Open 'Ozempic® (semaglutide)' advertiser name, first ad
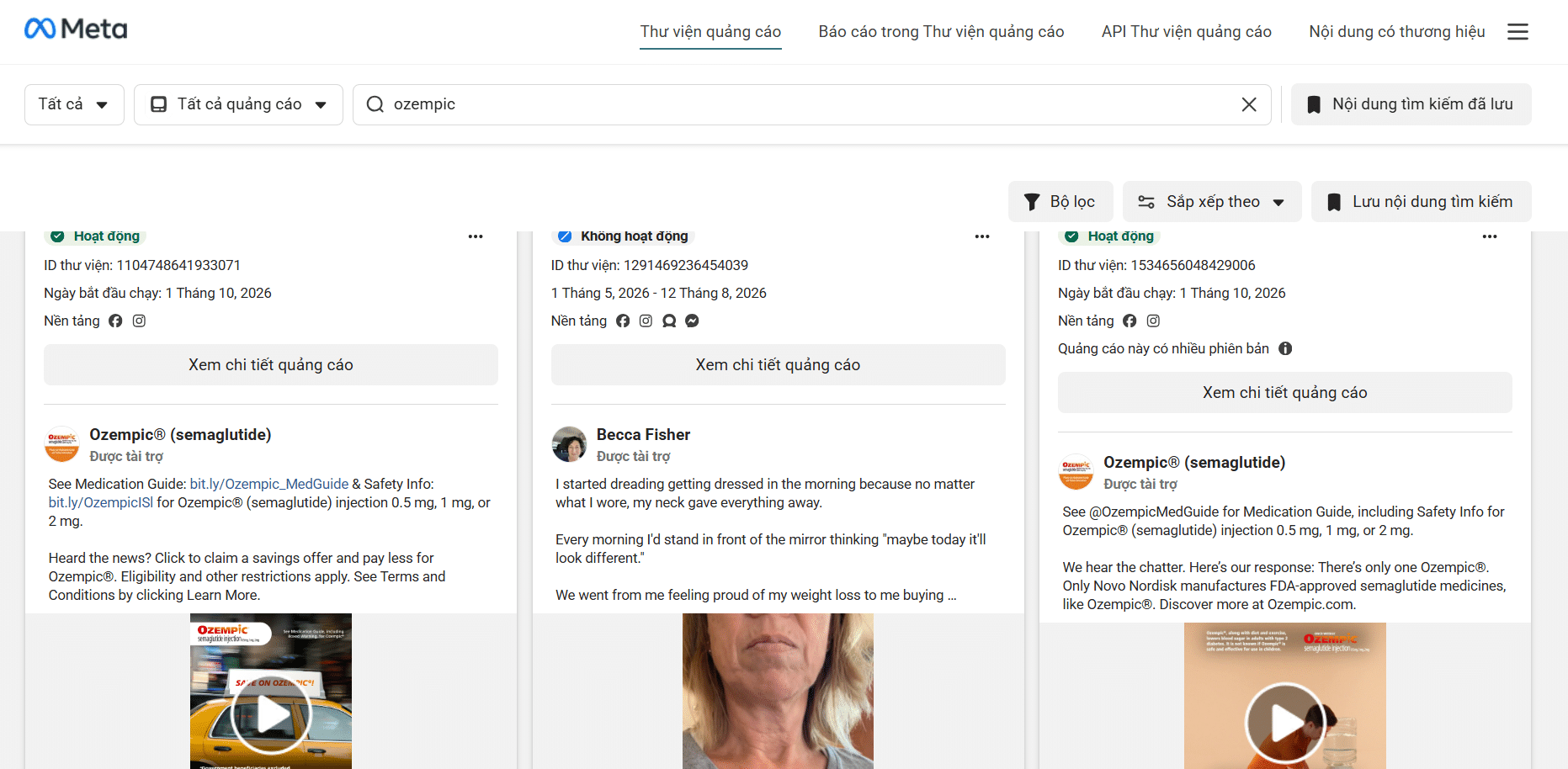 coord(180,435)
